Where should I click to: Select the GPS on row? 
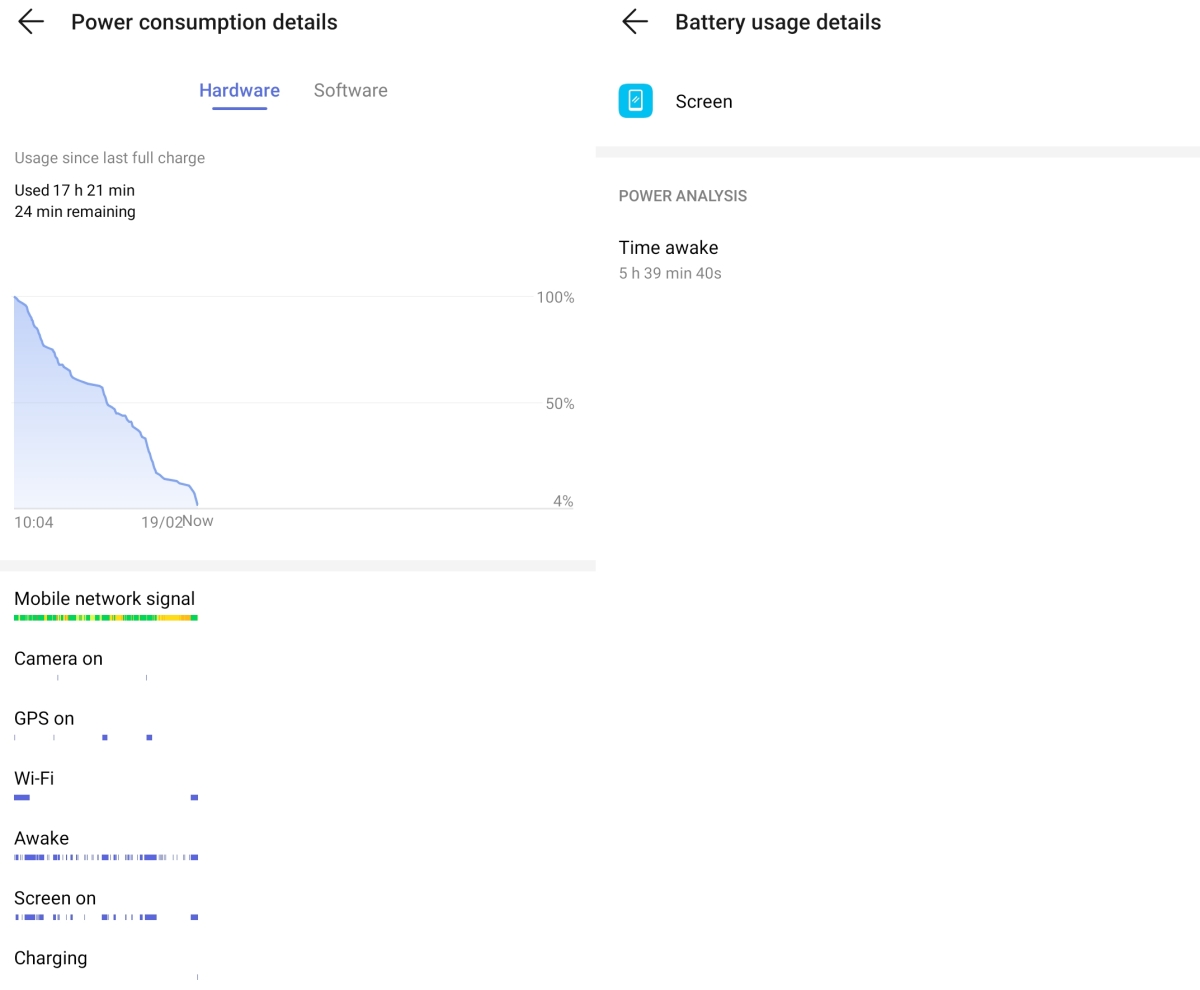click(x=44, y=719)
